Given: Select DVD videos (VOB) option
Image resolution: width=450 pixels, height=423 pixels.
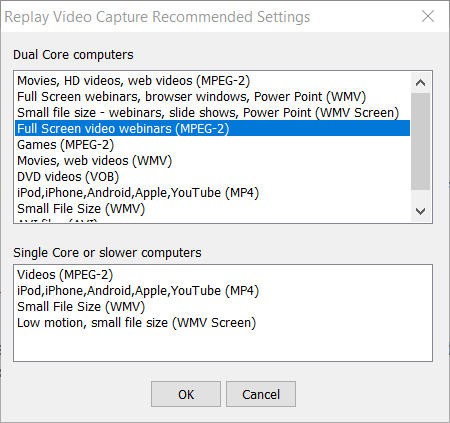Looking at the screenshot, I should (x=213, y=177).
